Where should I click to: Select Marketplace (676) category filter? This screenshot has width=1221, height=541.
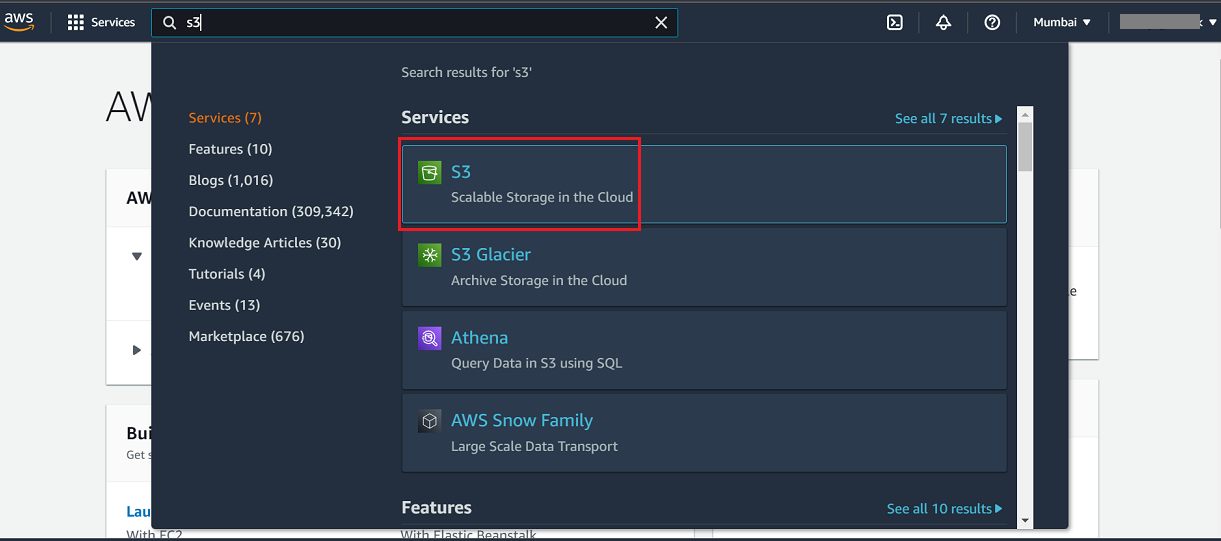246,336
